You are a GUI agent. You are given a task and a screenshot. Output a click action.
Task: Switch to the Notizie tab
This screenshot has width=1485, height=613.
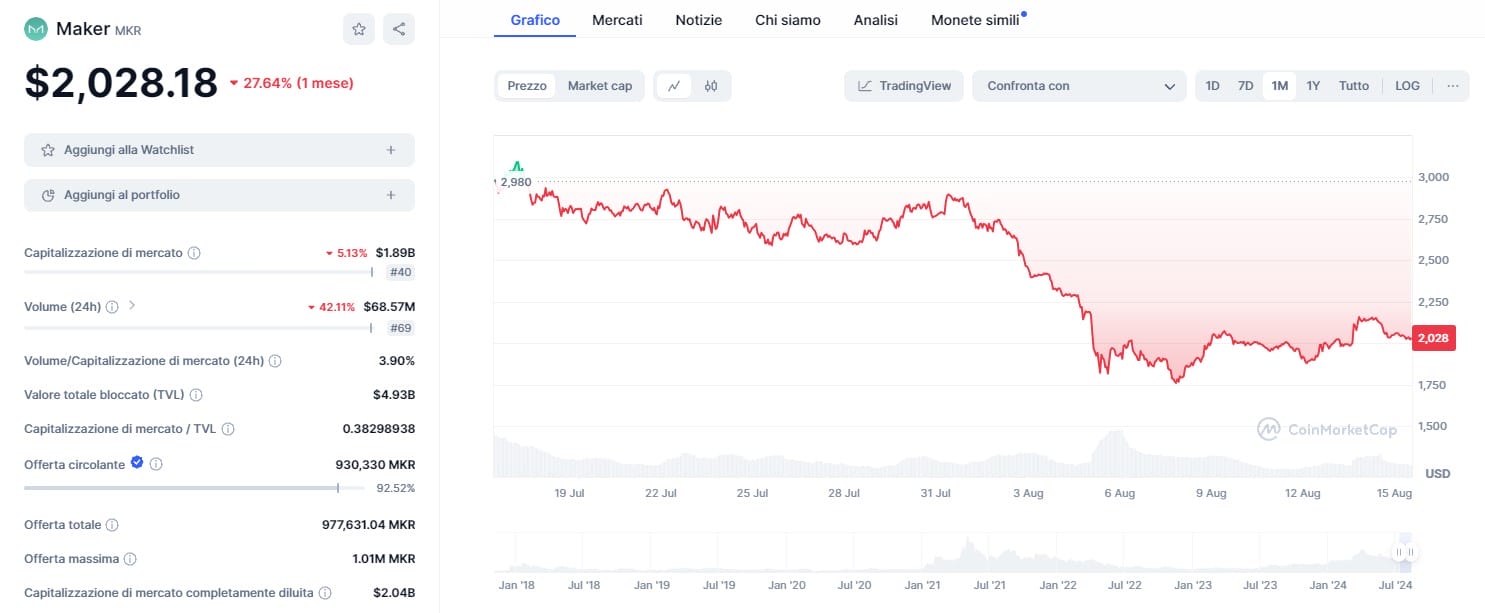pos(698,20)
